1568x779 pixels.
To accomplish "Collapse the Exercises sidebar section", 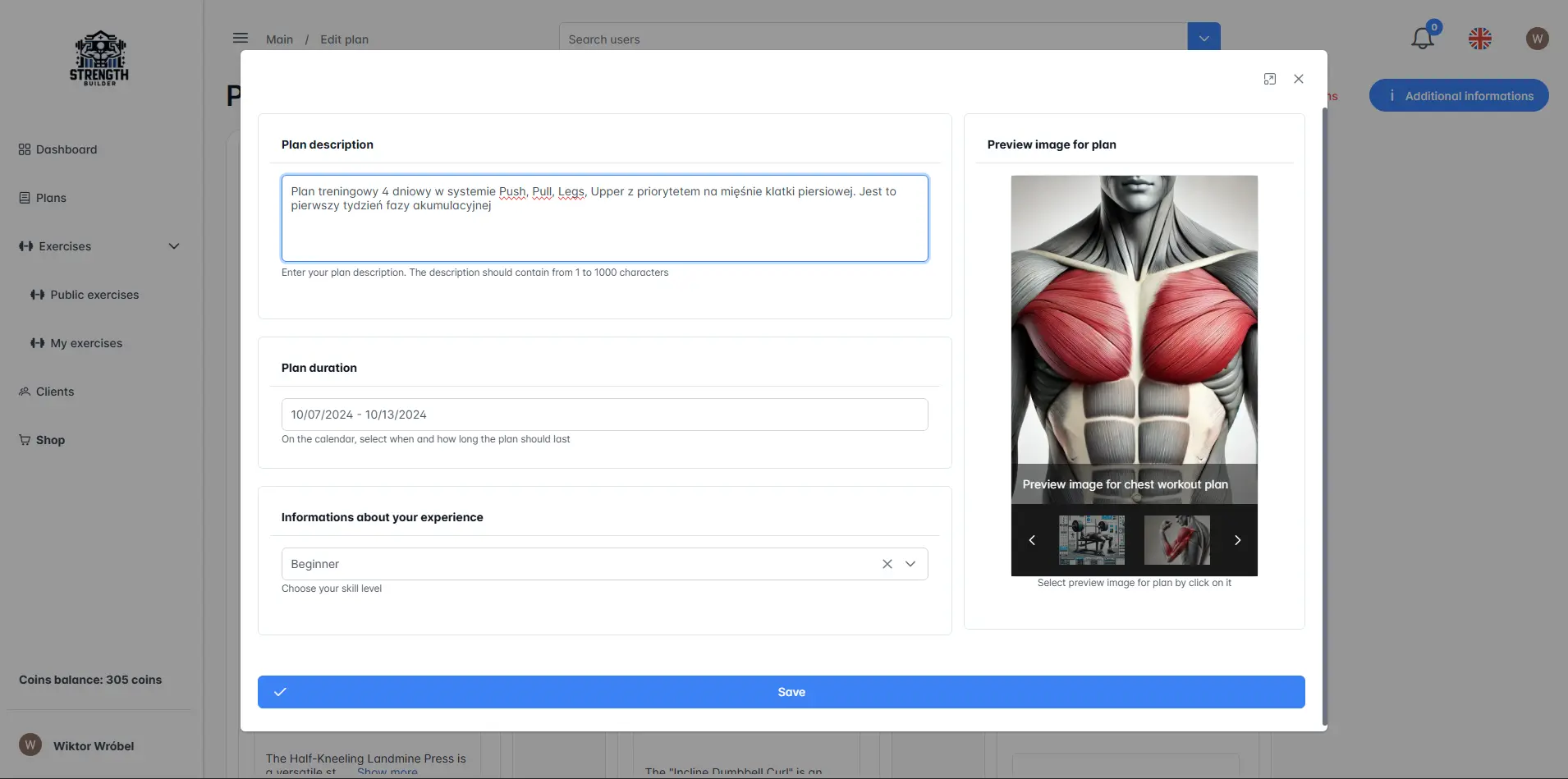I will [x=173, y=245].
